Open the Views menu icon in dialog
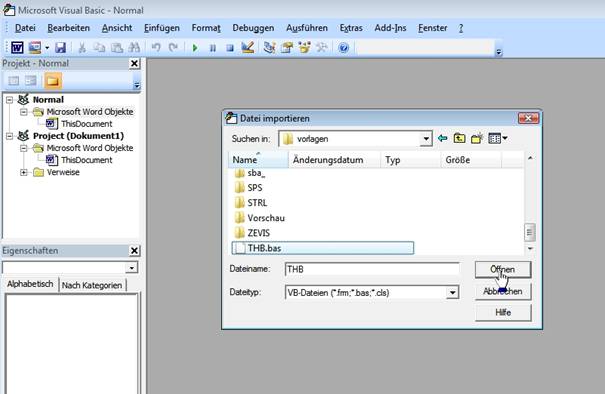Viewport: 605px width, 394px height. tap(498, 138)
